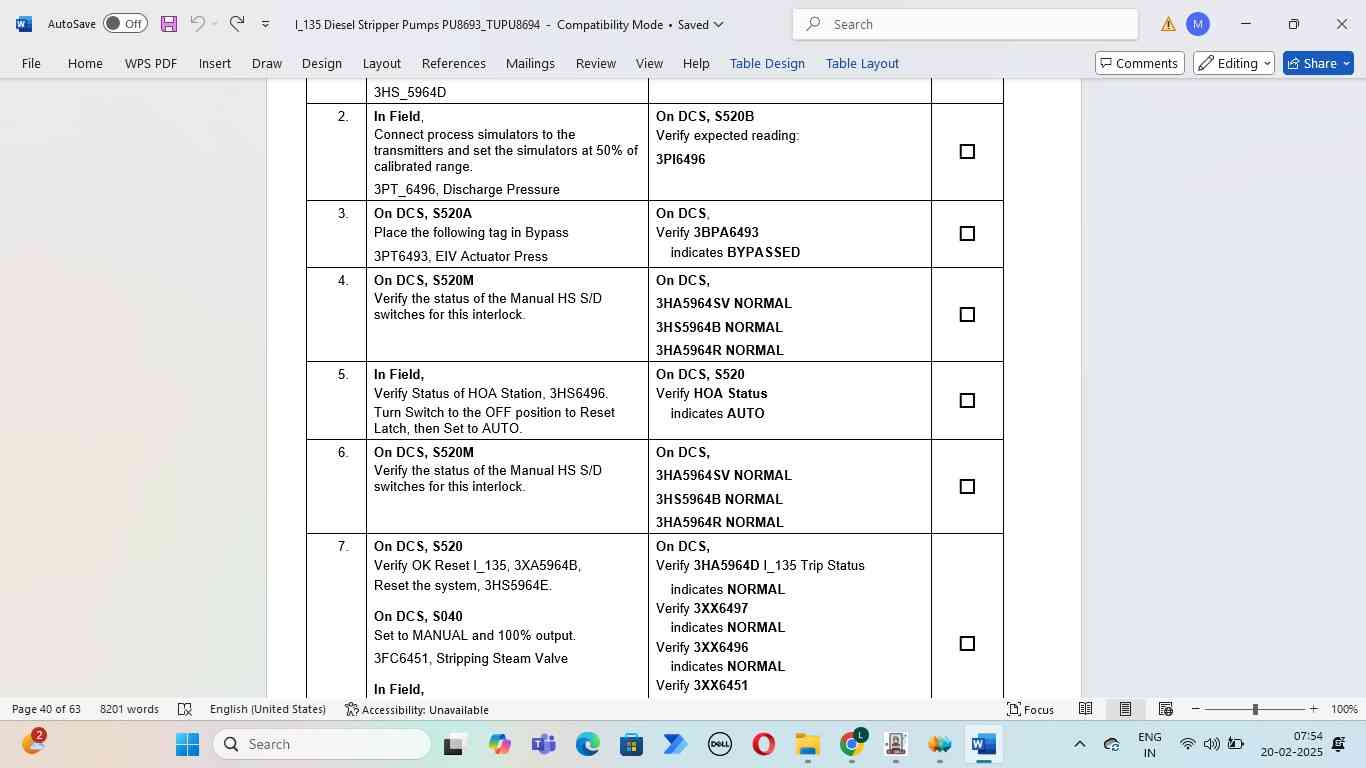Switch to the Layout tab

[382, 63]
